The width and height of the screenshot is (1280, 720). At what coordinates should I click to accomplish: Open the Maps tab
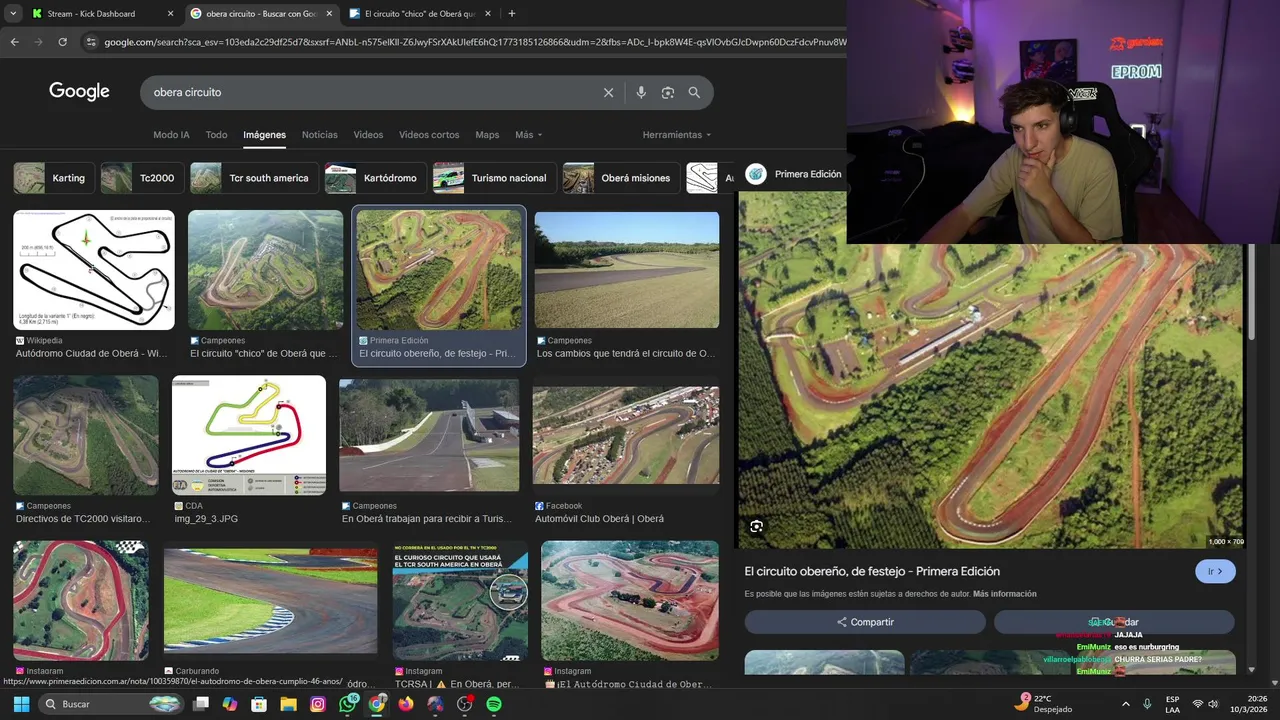click(x=487, y=135)
